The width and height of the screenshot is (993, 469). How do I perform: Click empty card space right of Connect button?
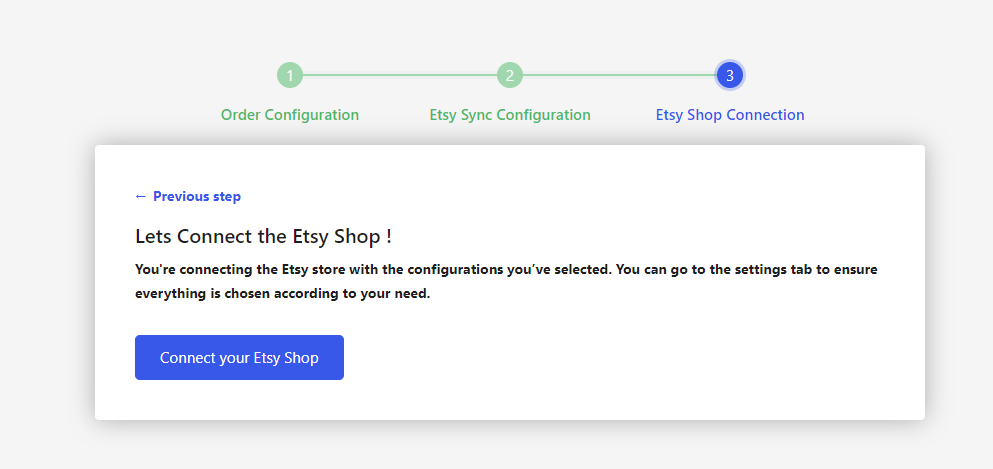pos(620,358)
